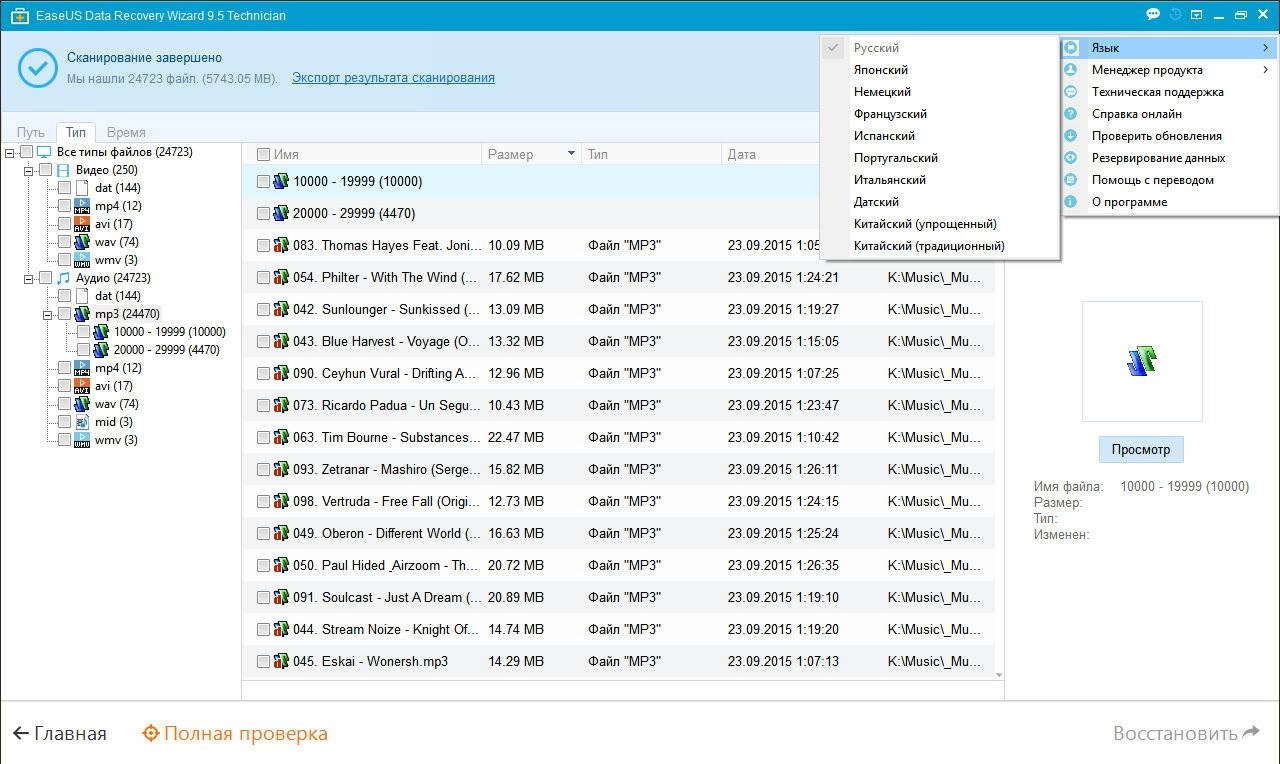Start Полная проверка deep scan
Screen dimensions: 1280x764
pos(235,733)
